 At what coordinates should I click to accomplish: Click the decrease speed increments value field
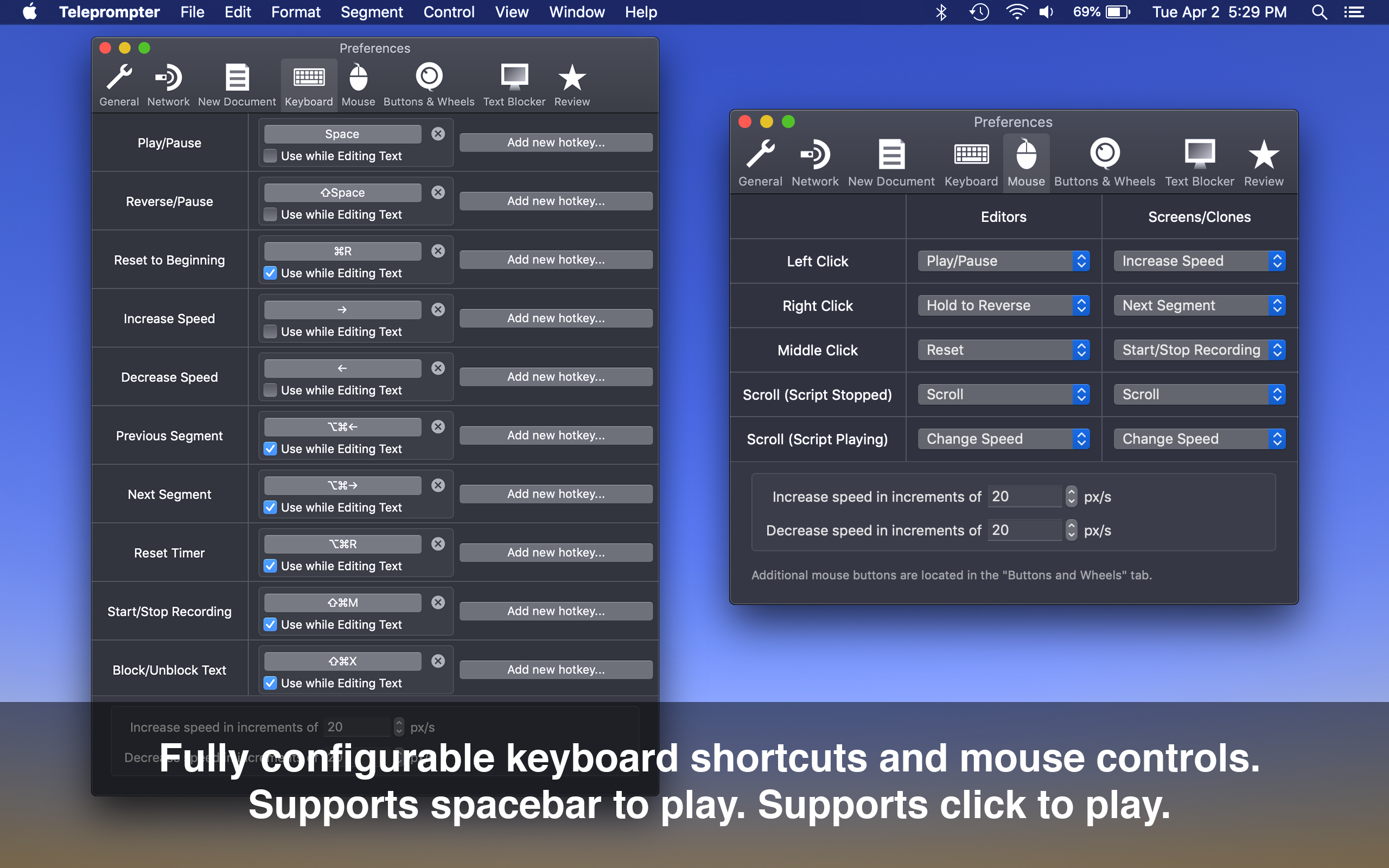1024,530
